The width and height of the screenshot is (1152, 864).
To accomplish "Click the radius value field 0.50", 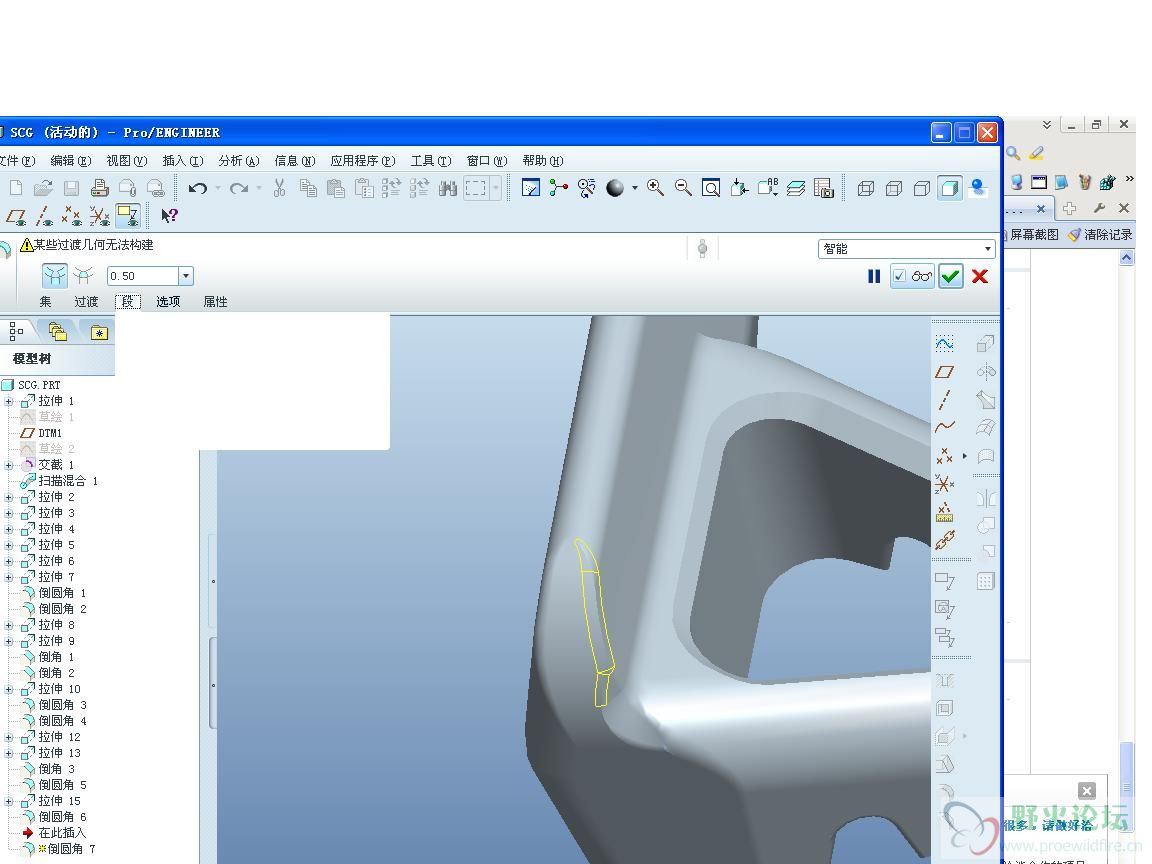I will [x=143, y=276].
